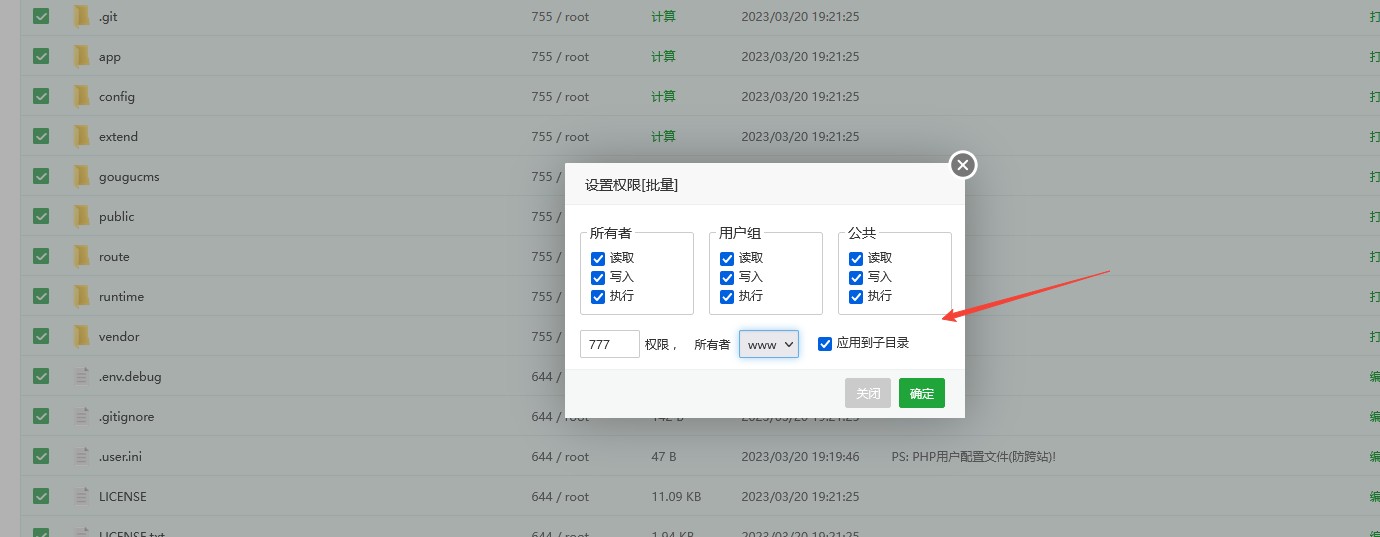The width and height of the screenshot is (1380, 537).
Task: Click the .gitignore file icon
Action: click(82, 417)
